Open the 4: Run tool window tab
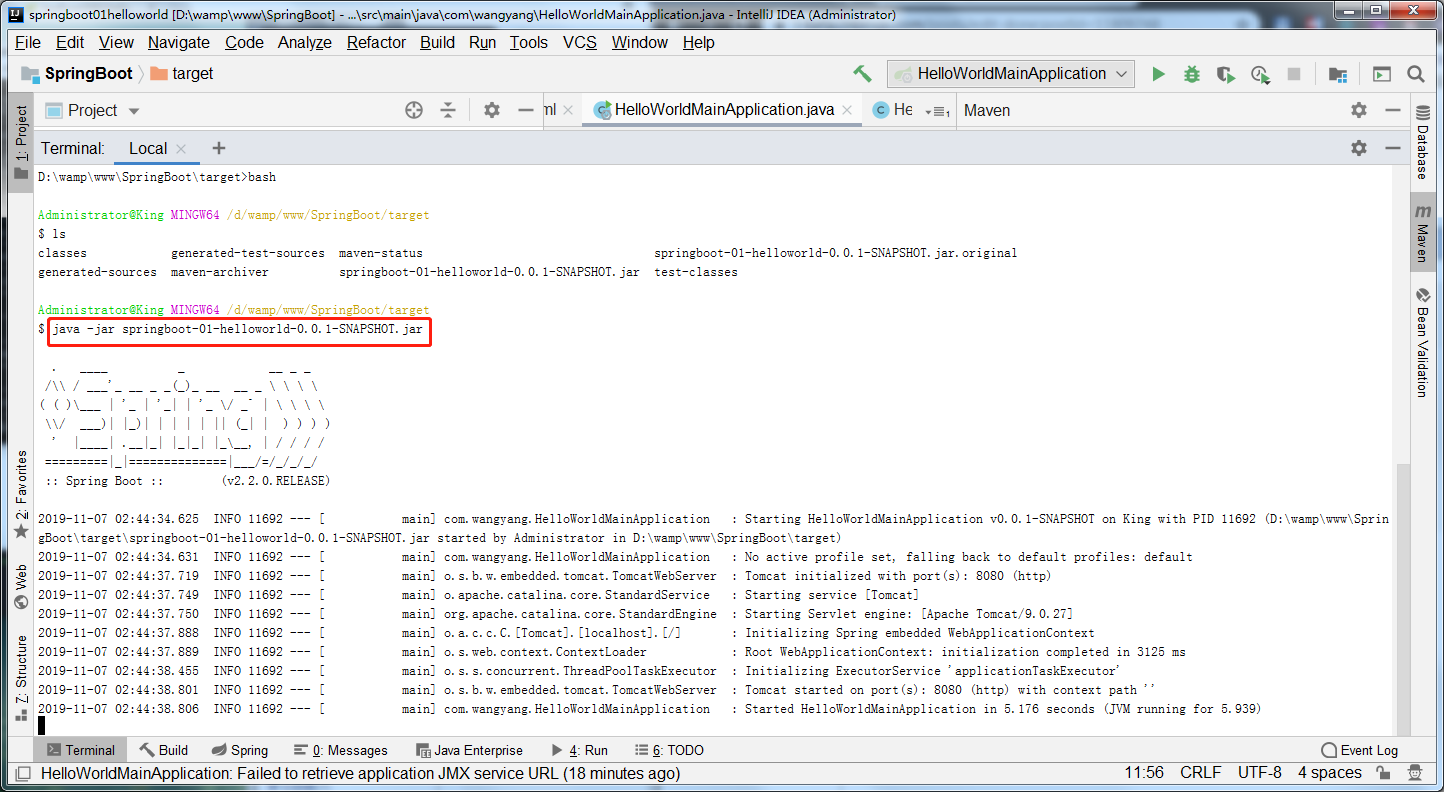This screenshot has width=1444, height=792. (580, 750)
